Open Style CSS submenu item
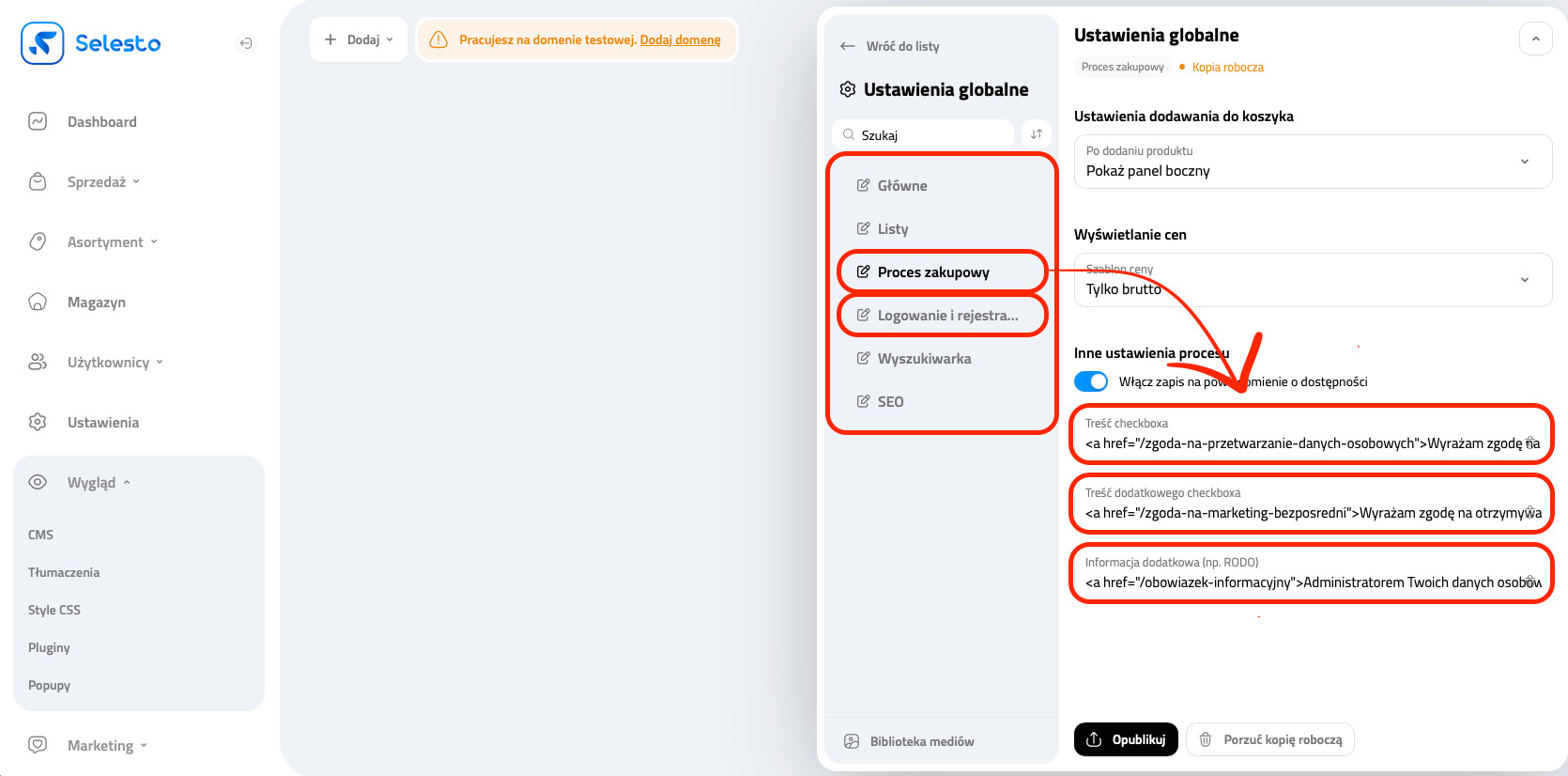 (x=54, y=610)
